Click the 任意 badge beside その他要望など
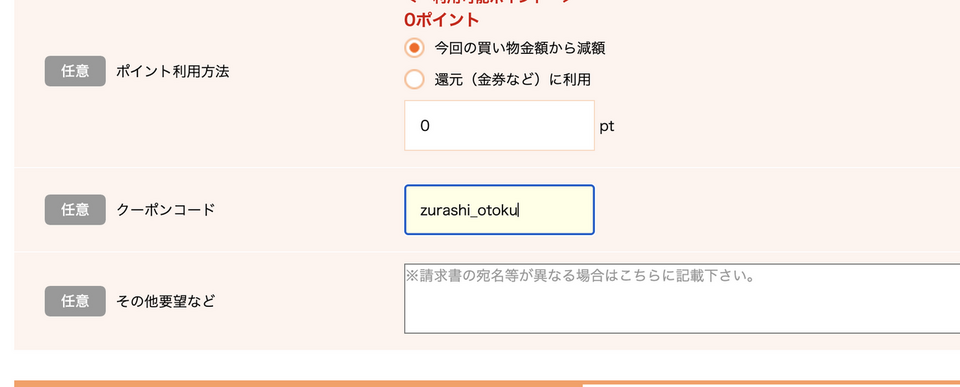Screen dimensions: 960x387 click(x=75, y=301)
